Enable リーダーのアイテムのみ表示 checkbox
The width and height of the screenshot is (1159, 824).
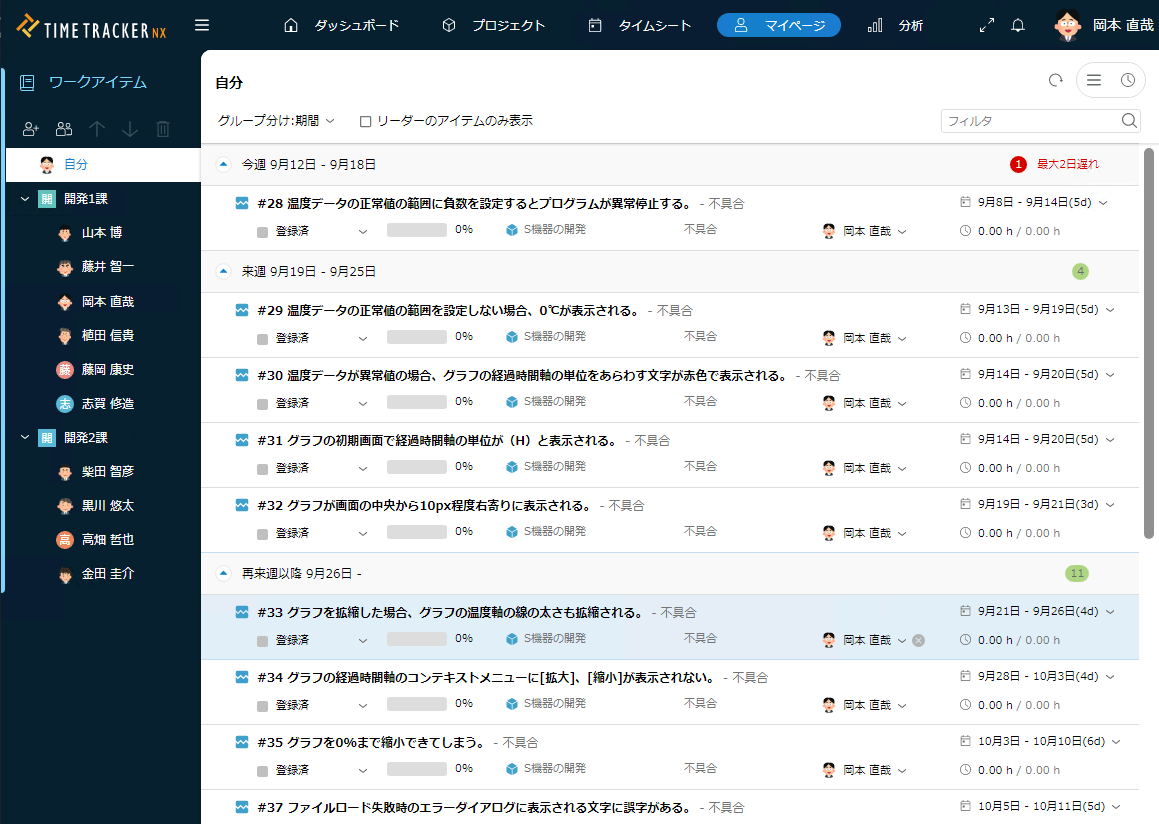coord(365,120)
